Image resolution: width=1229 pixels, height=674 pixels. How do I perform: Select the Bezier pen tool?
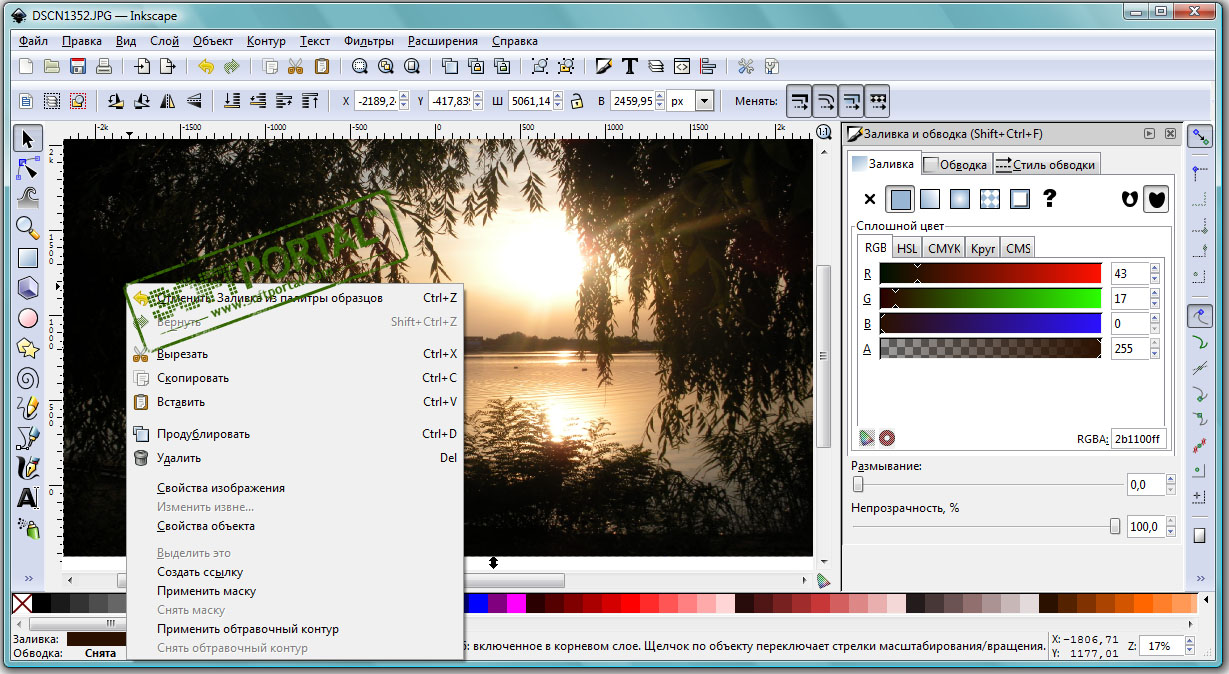(x=28, y=438)
